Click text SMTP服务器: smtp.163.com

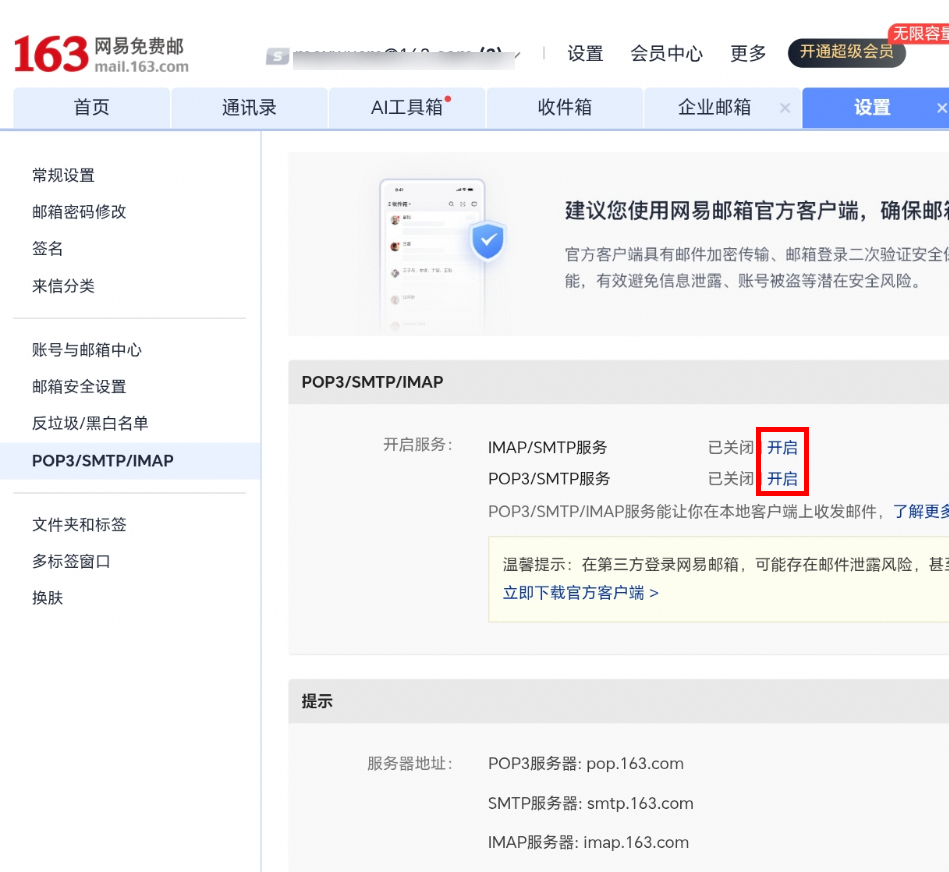(591, 804)
